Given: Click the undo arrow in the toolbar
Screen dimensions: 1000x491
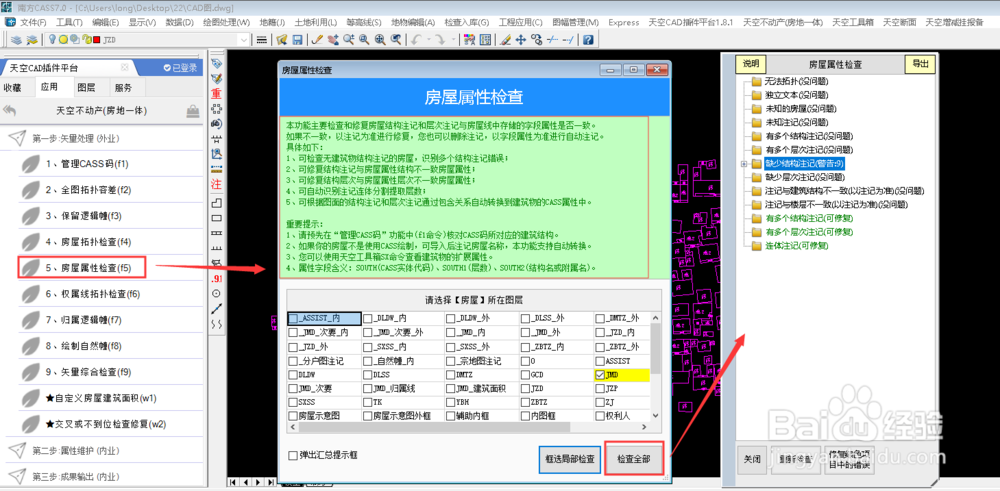Looking at the screenshot, I should tap(416, 40).
